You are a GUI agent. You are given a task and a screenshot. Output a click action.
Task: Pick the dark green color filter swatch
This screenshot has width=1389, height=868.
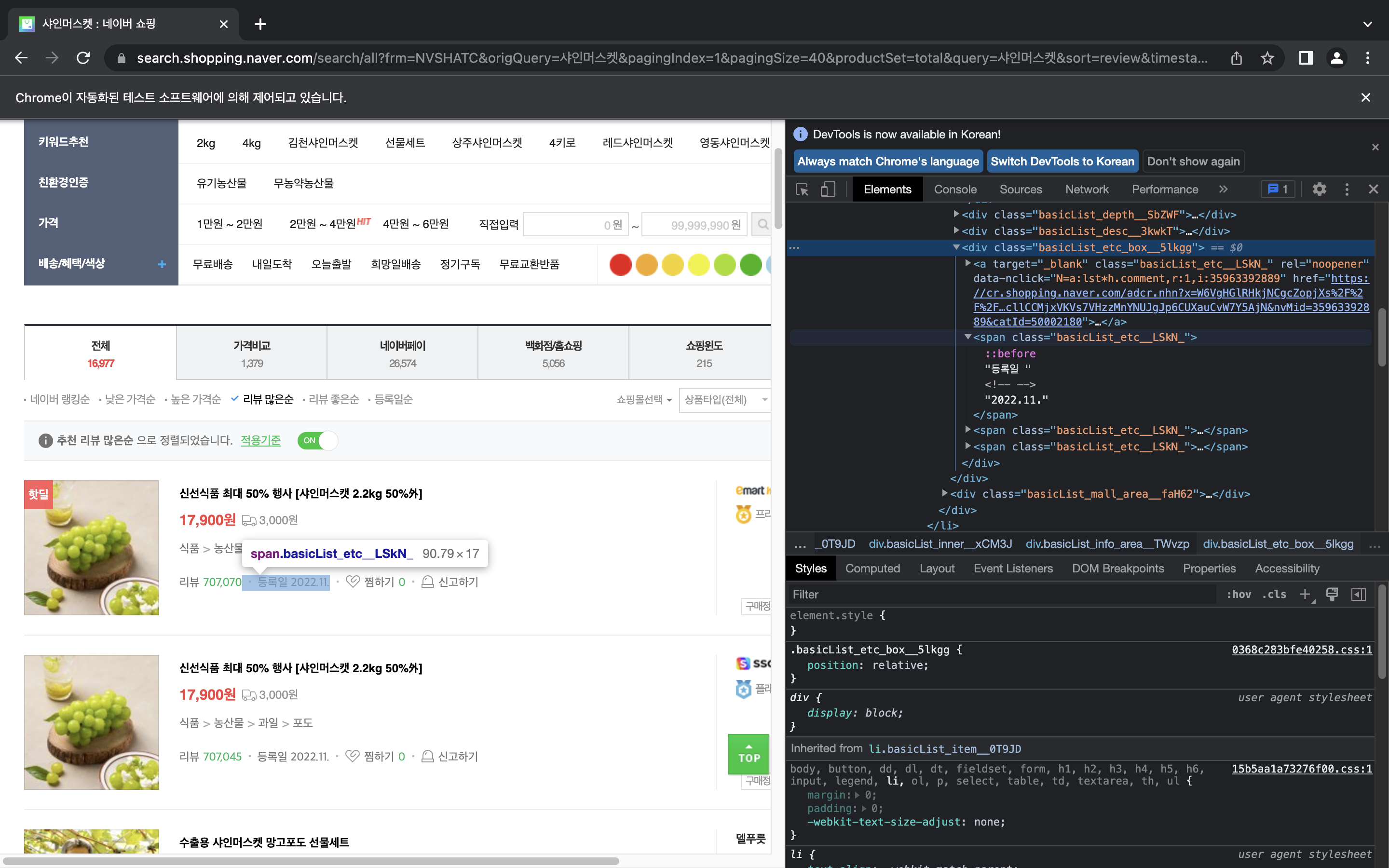751,265
